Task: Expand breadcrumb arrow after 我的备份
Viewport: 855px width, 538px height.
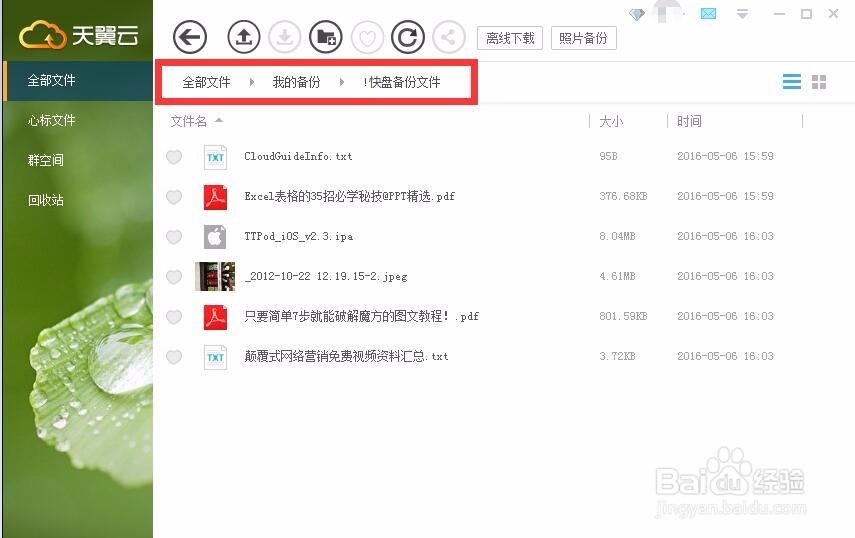Action: click(341, 82)
